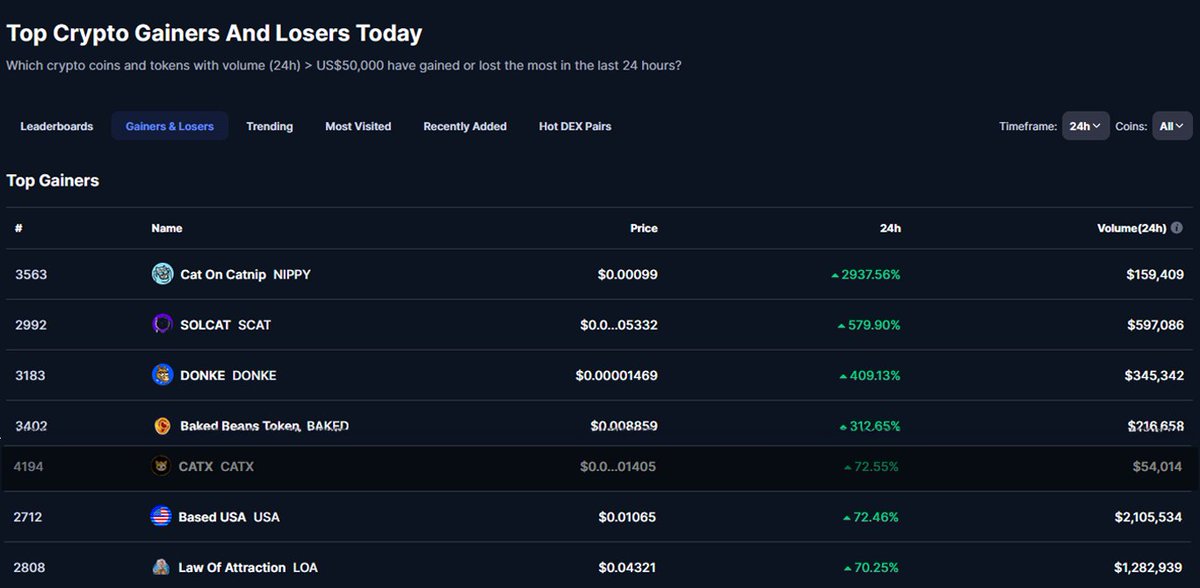Click the SOLCAT purple coin logo
The image size is (1200, 588).
(162, 324)
